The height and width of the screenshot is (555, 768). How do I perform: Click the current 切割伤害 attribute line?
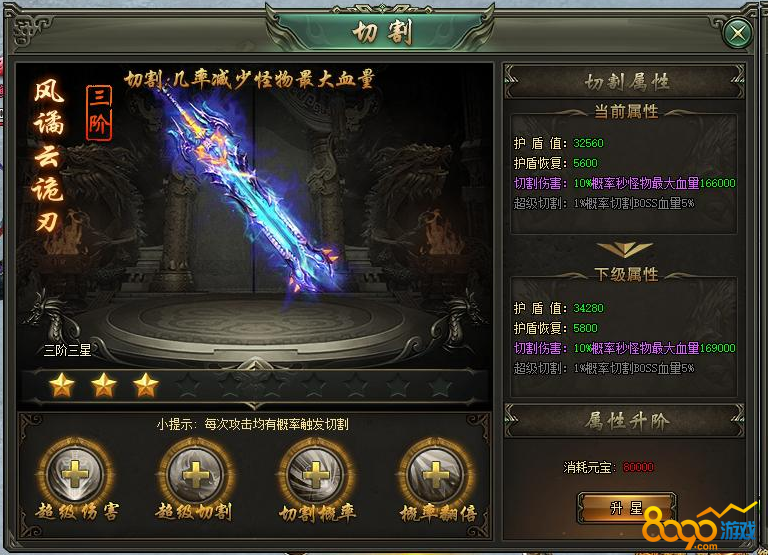[624, 183]
